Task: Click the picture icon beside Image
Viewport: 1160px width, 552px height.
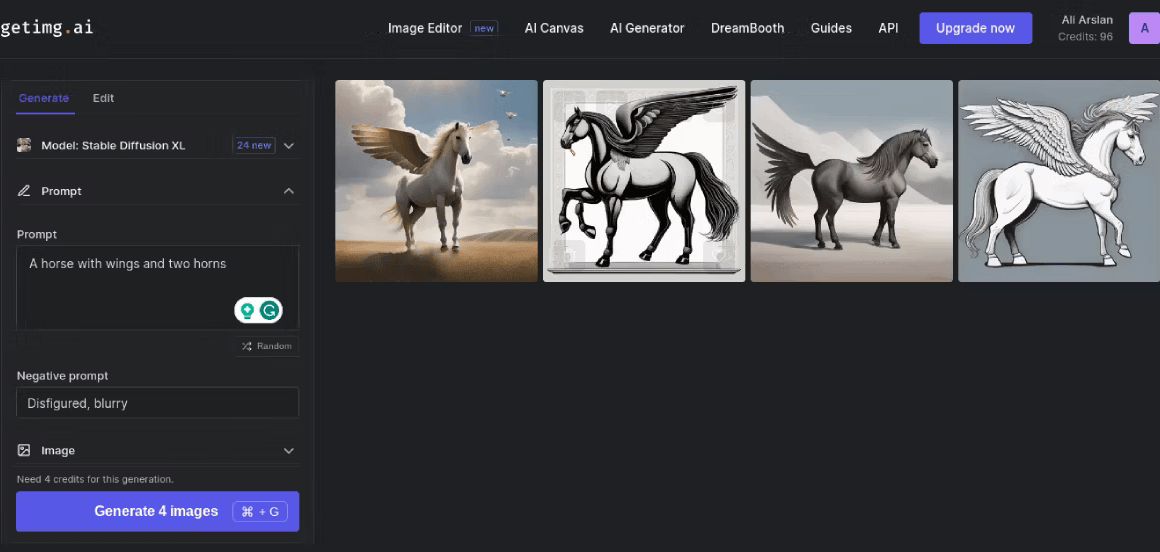Action: click(x=24, y=450)
